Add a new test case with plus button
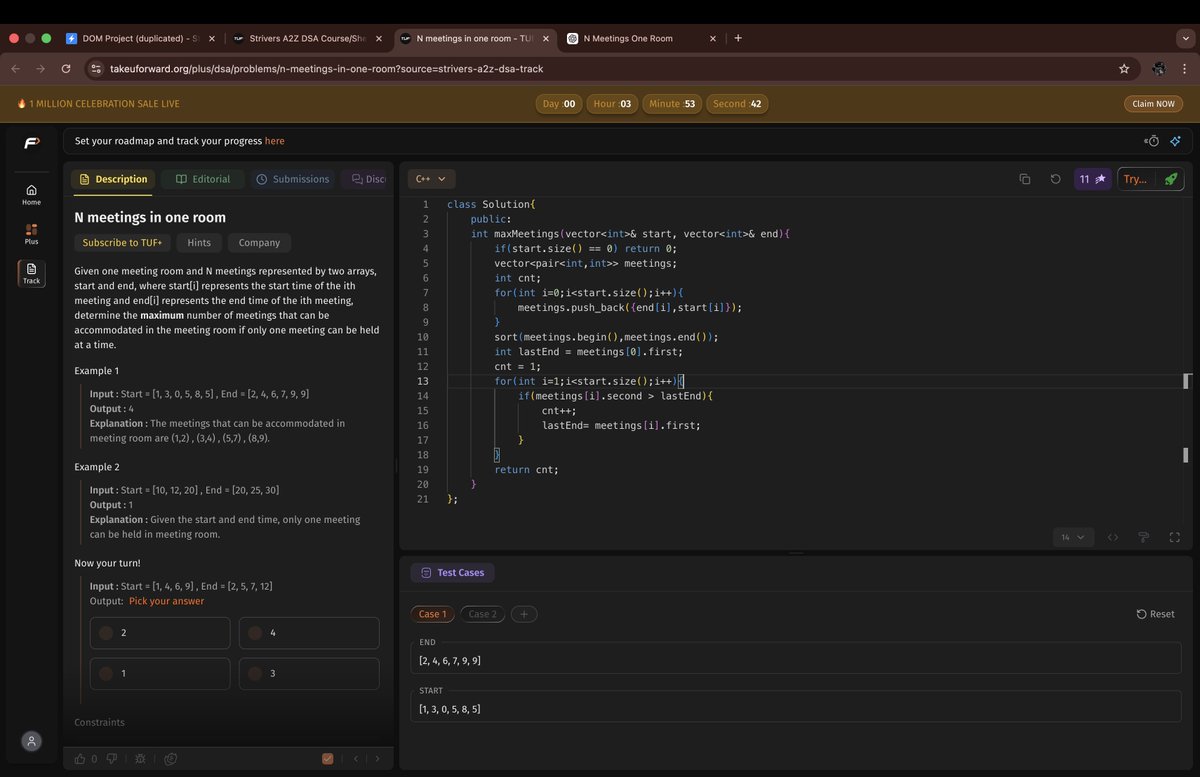The image size is (1200, 777). coord(523,614)
